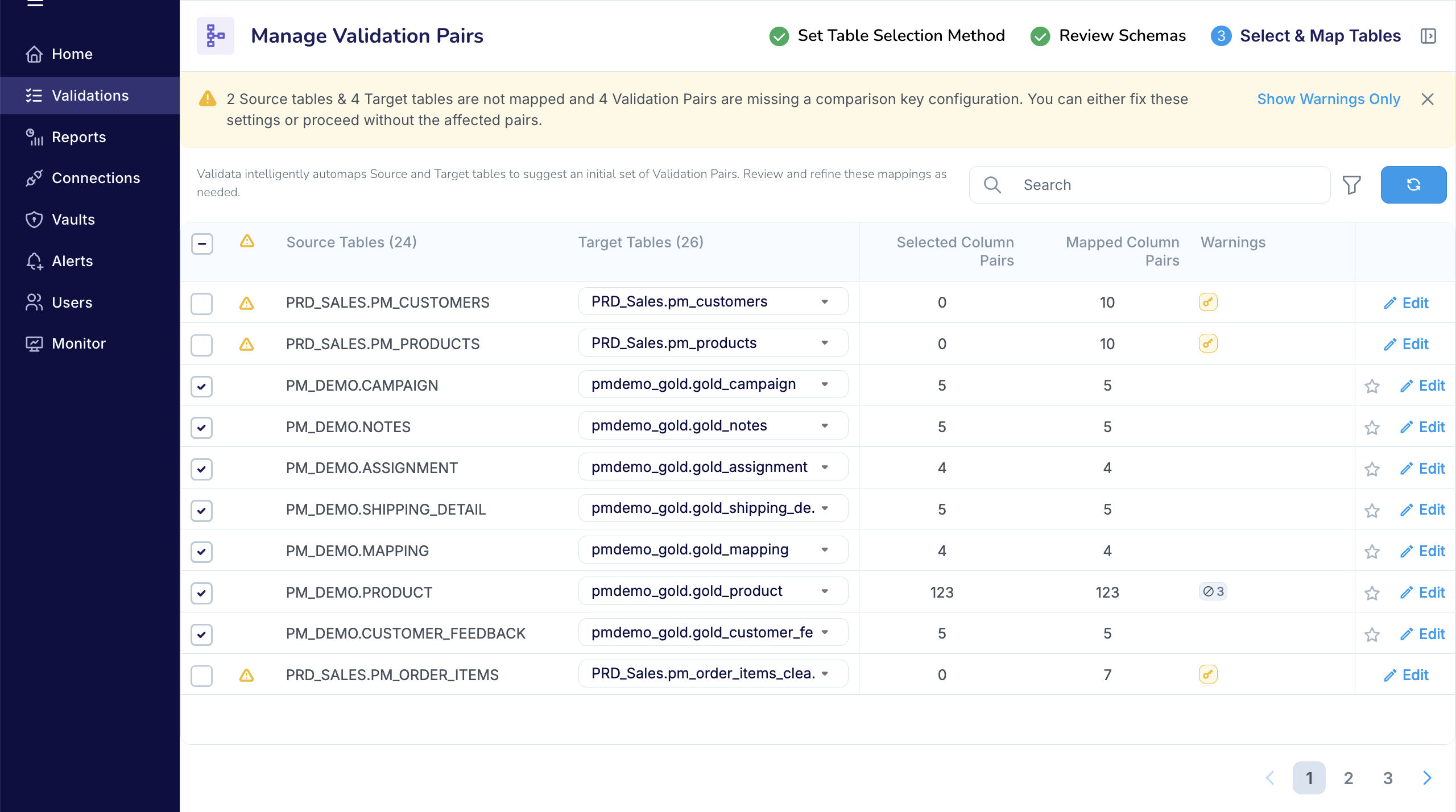Open the filter options funnel icon
Screen dimensions: 1456x812
(1352, 184)
